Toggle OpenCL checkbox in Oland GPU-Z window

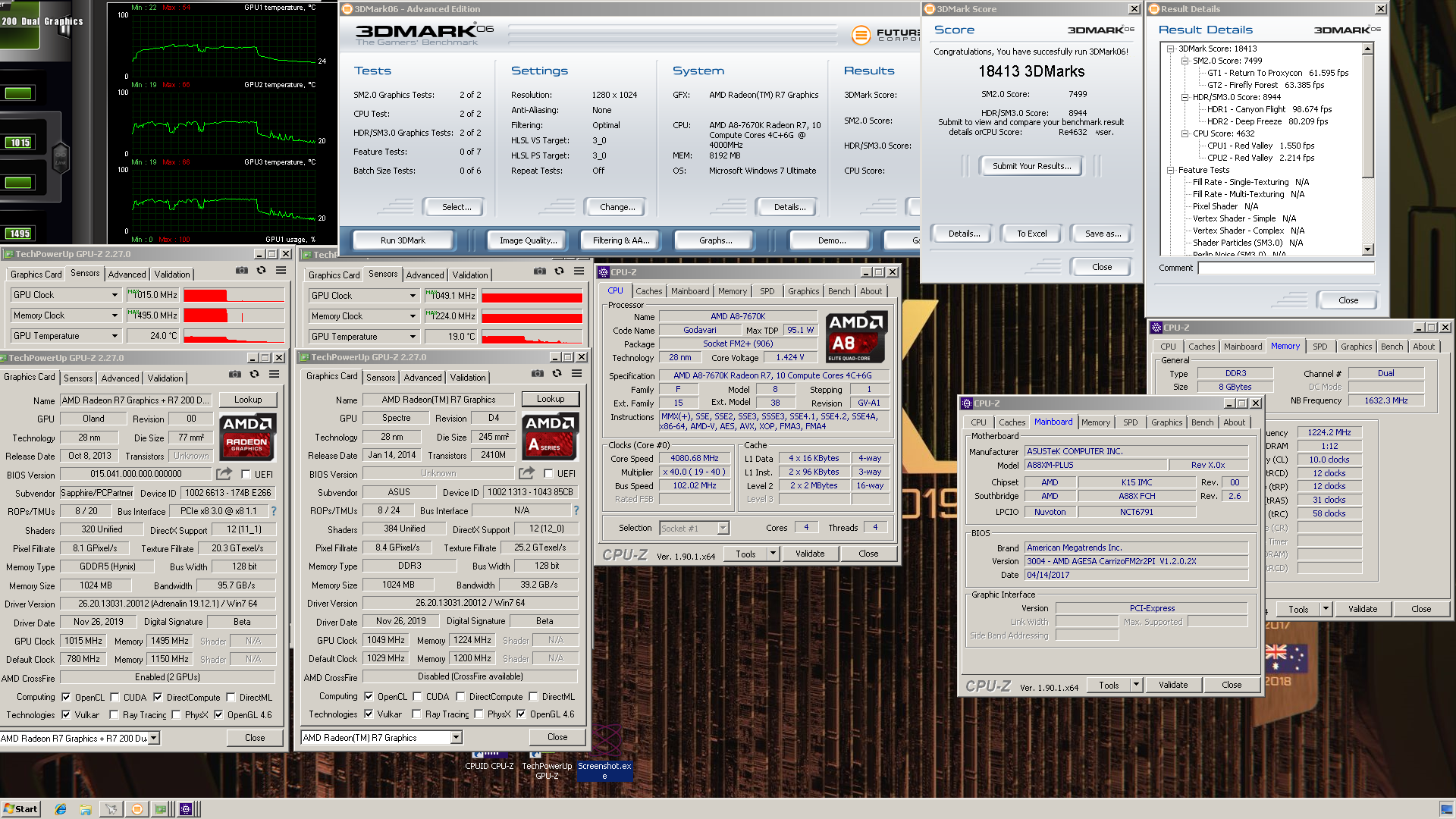pyautogui.click(x=66, y=698)
